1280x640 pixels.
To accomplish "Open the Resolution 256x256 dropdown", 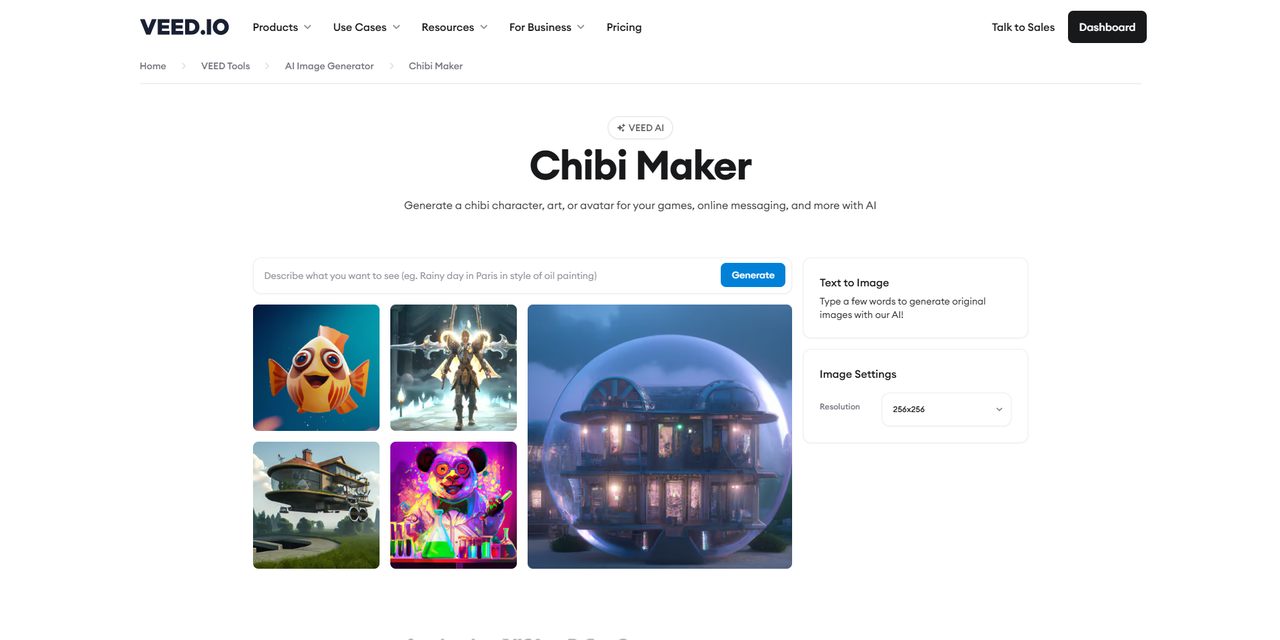I will point(946,409).
